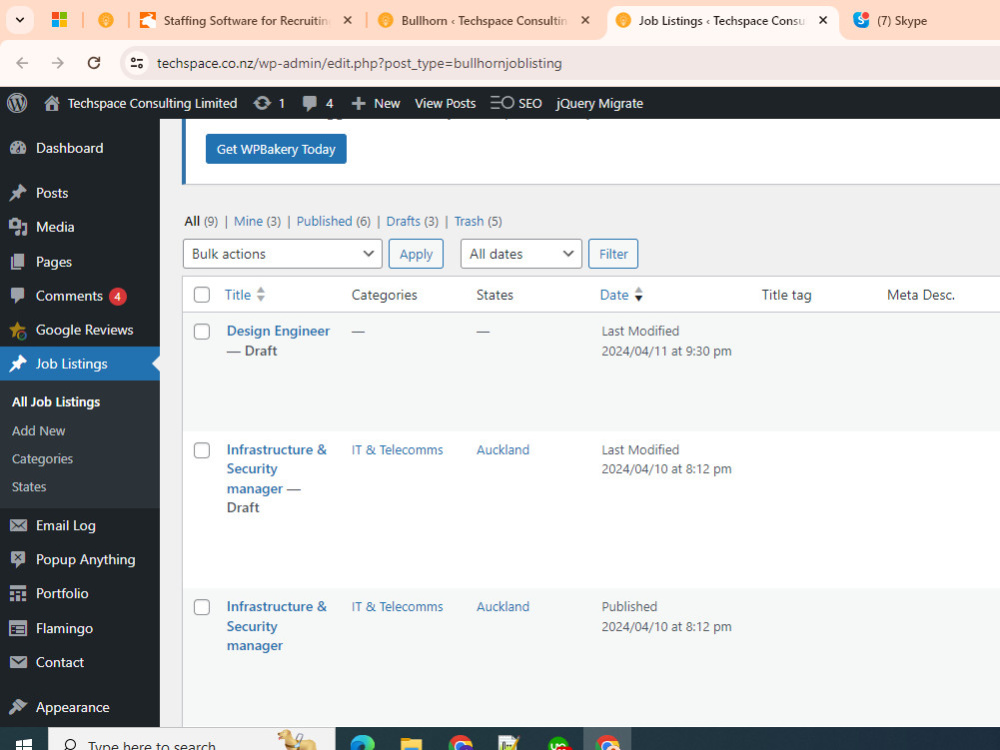Open jQuery Migrate in the admin bar
The width and height of the screenshot is (1000, 750).
(x=599, y=103)
